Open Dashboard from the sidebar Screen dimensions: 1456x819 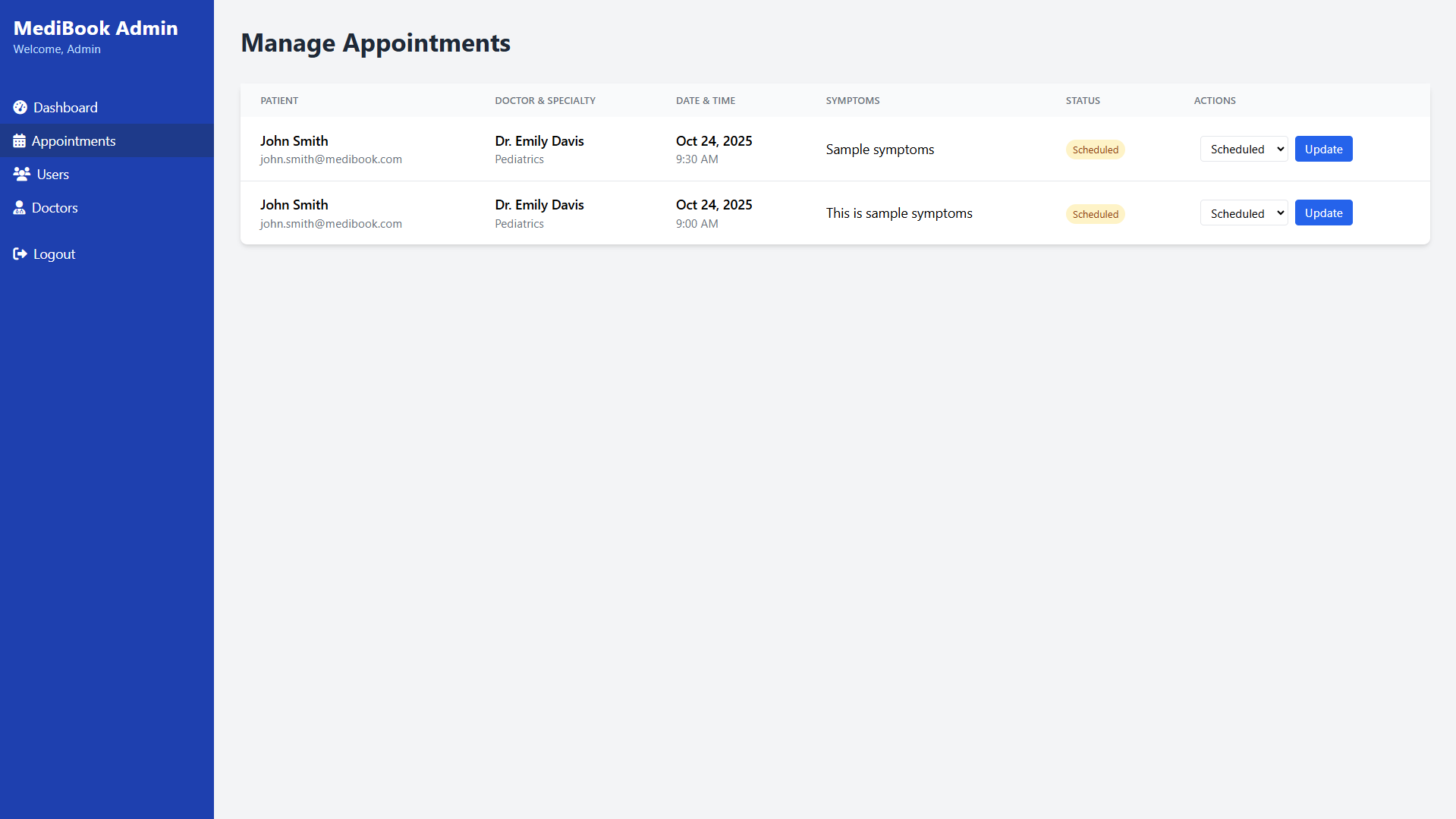[x=65, y=108]
